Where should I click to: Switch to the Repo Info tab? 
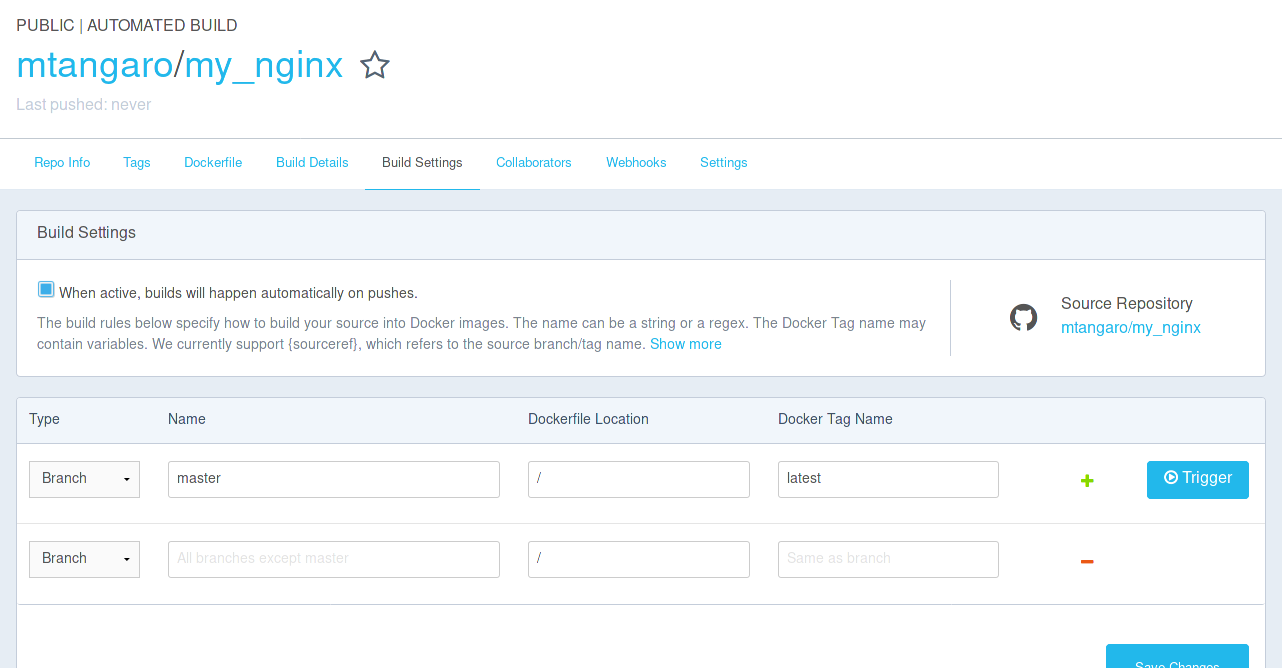[x=62, y=163]
